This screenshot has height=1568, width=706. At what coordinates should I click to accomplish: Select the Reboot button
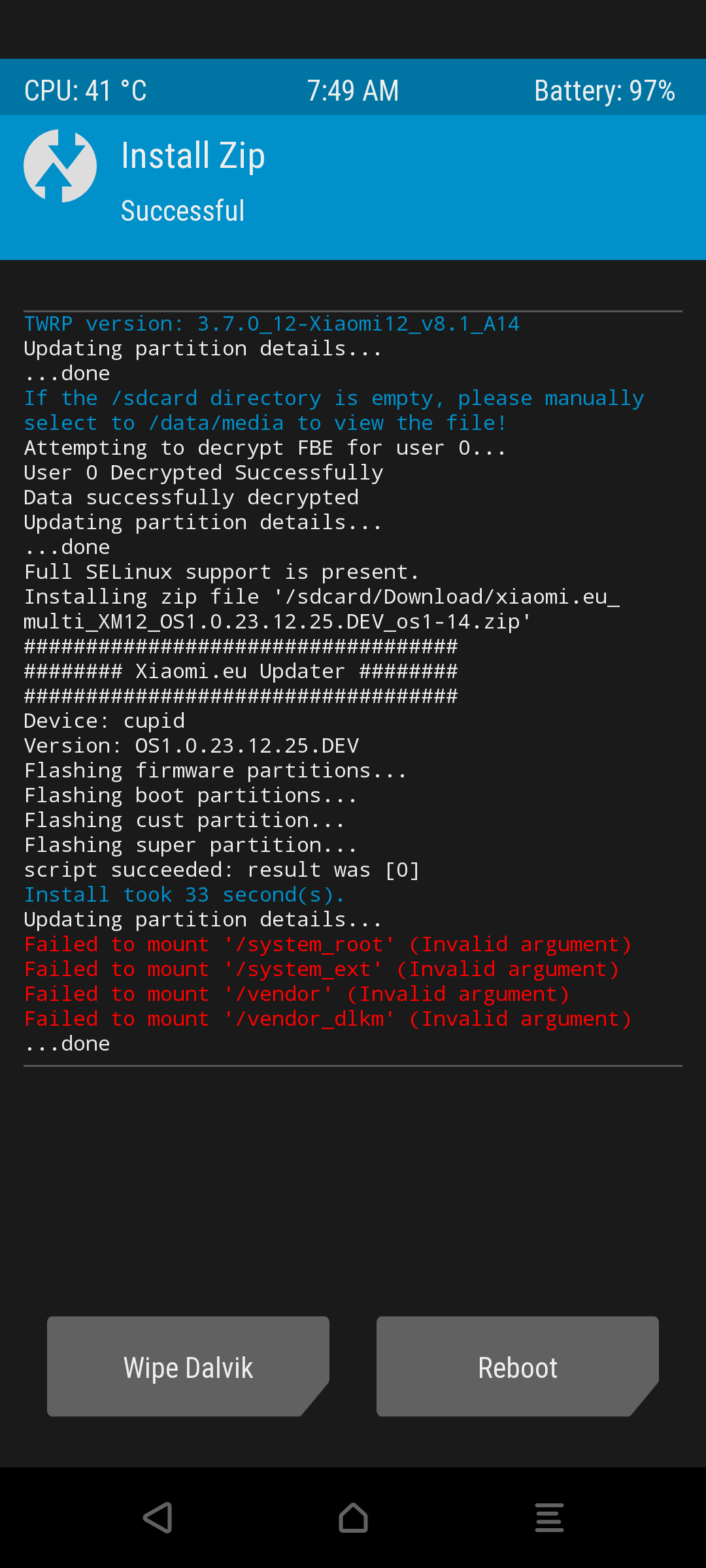[518, 1367]
